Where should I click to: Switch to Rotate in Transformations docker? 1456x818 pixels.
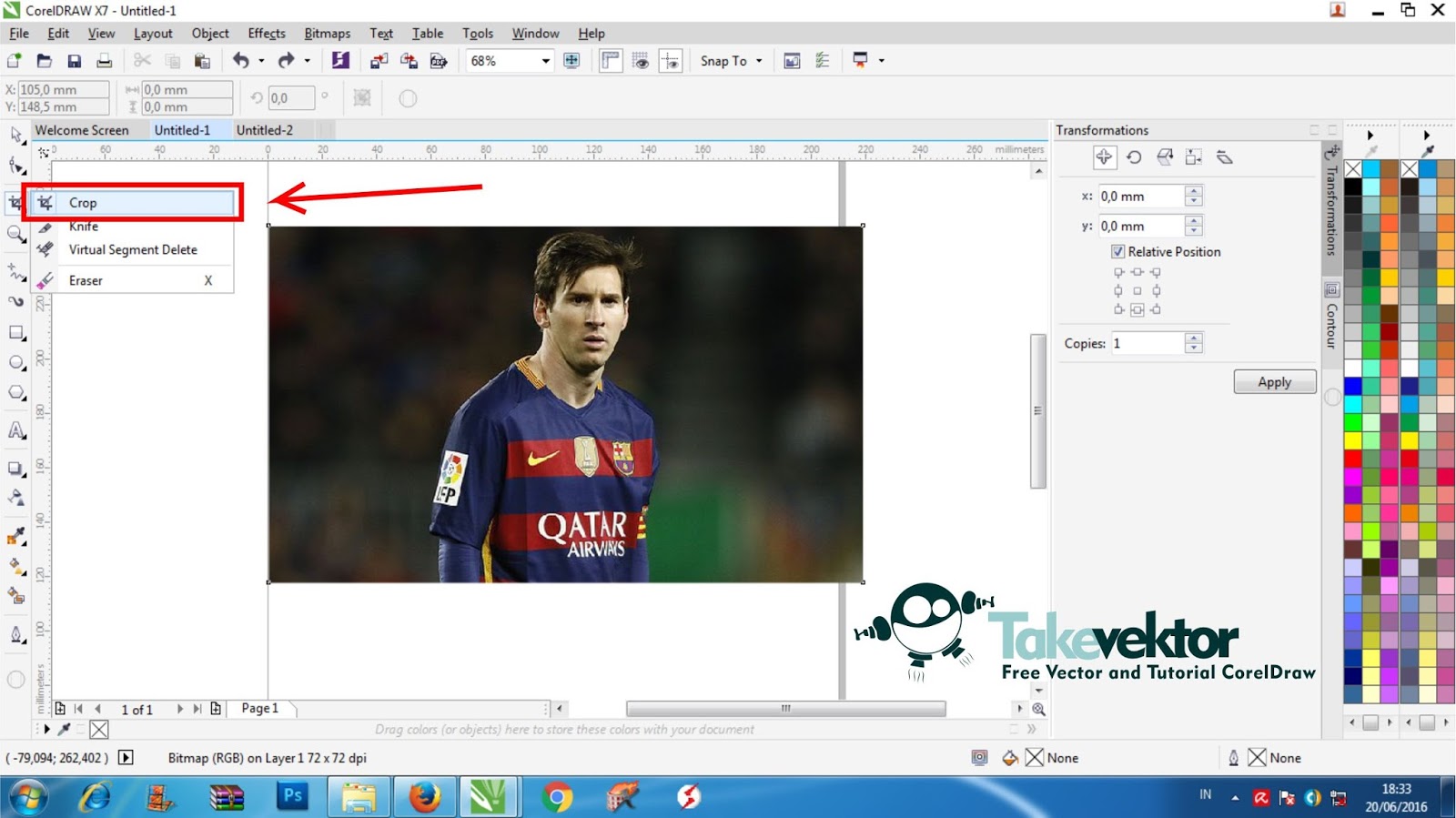point(1134,157)
